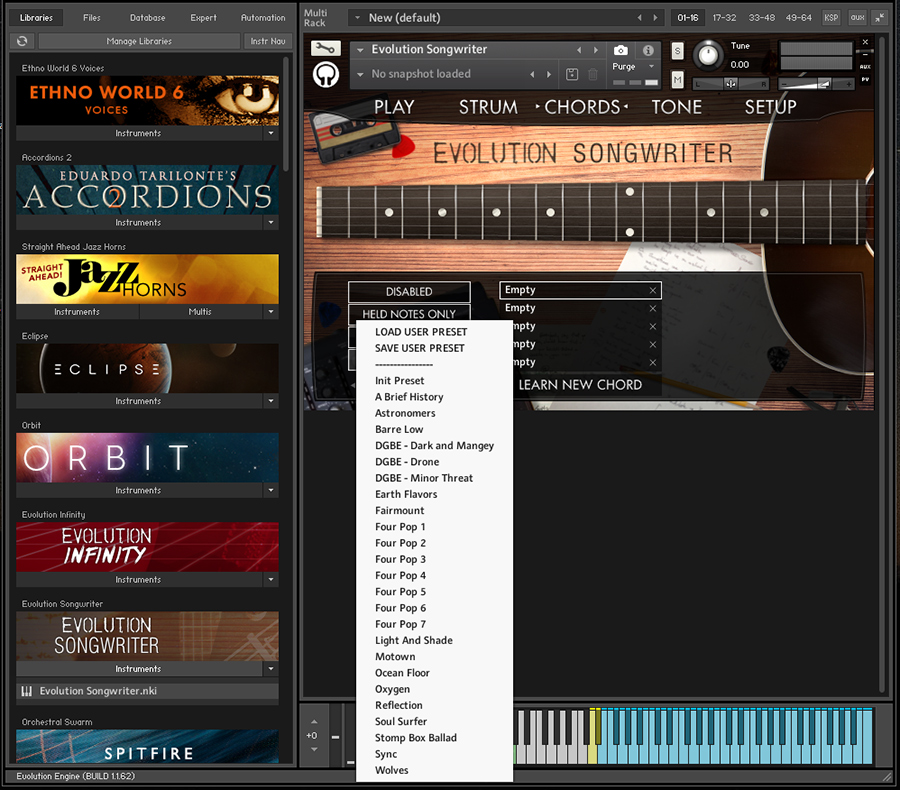Show rack channels 17-32

[x=724, y=18]
